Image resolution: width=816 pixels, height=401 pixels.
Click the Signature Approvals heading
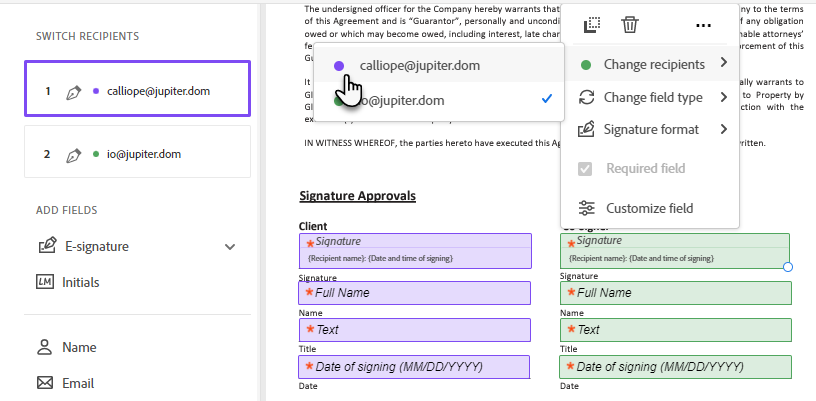(358, 196)
